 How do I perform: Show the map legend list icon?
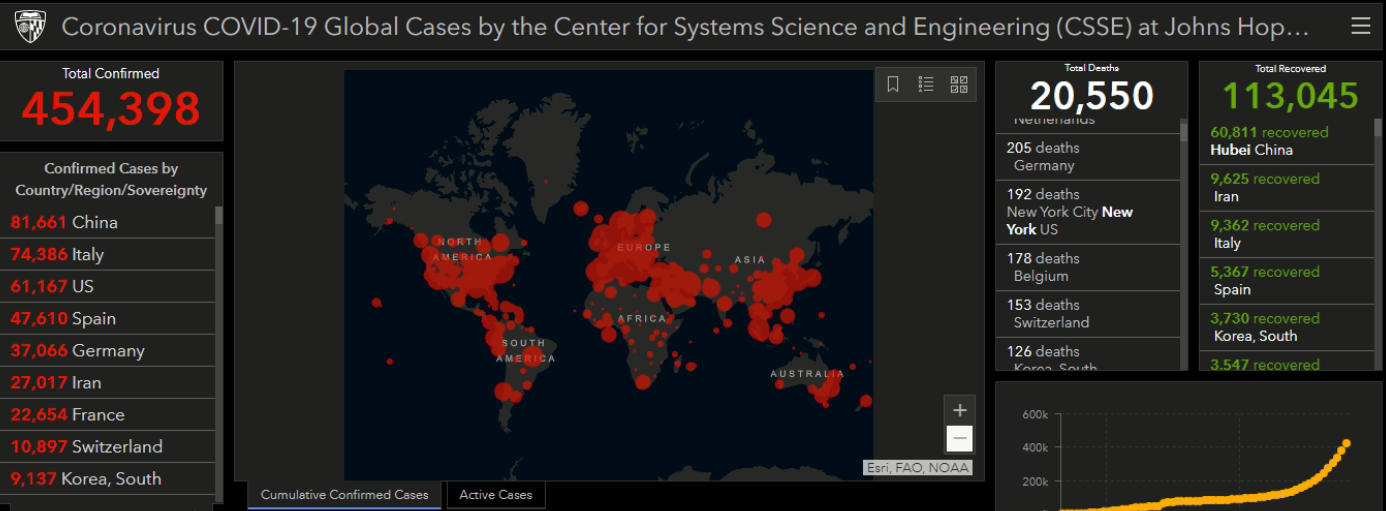926,85
